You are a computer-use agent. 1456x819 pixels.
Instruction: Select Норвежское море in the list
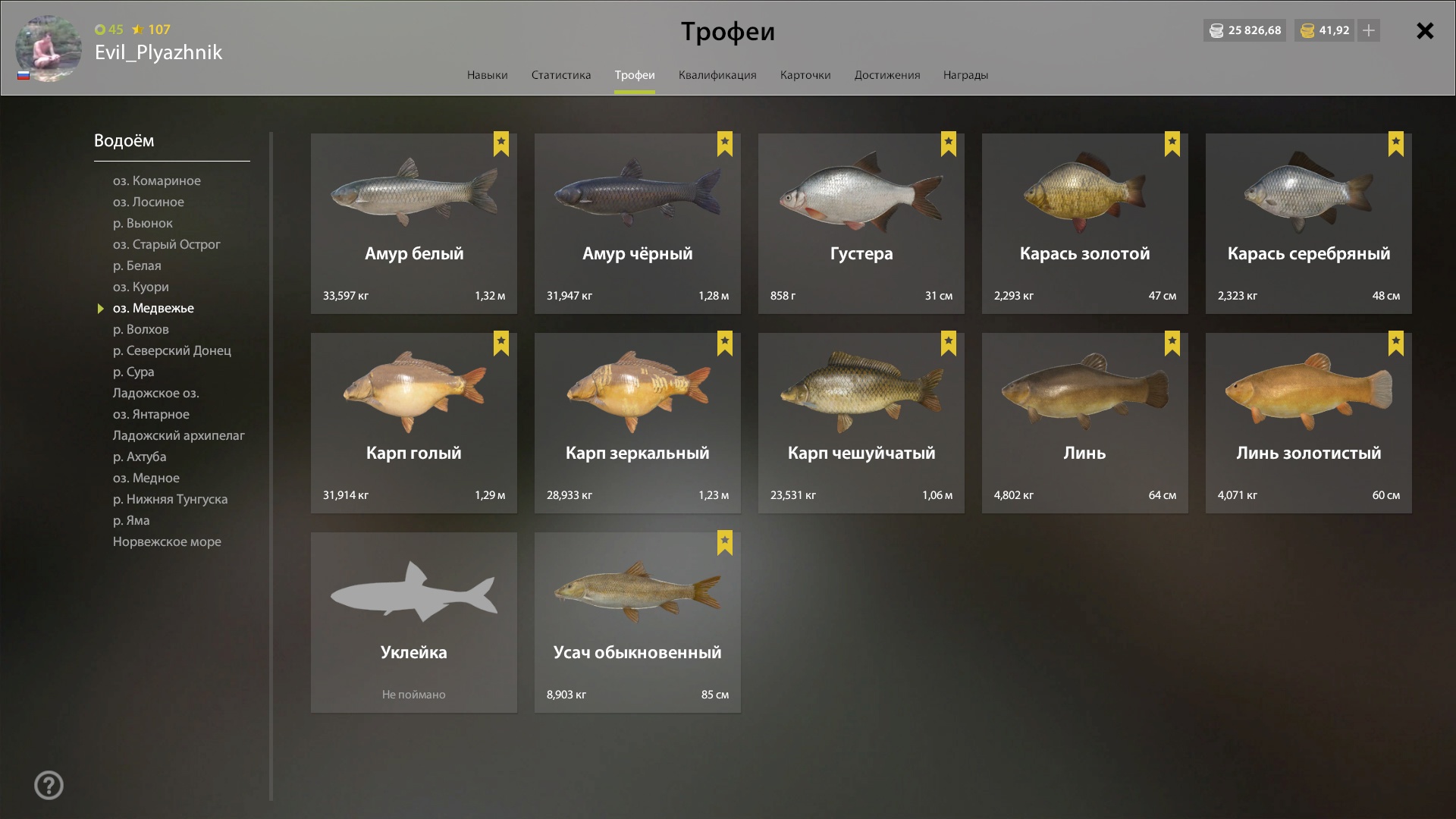click(167, 541)
